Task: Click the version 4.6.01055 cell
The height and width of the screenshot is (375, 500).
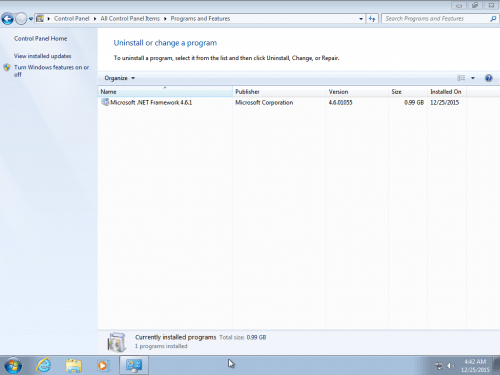Action: pos(340,103)
